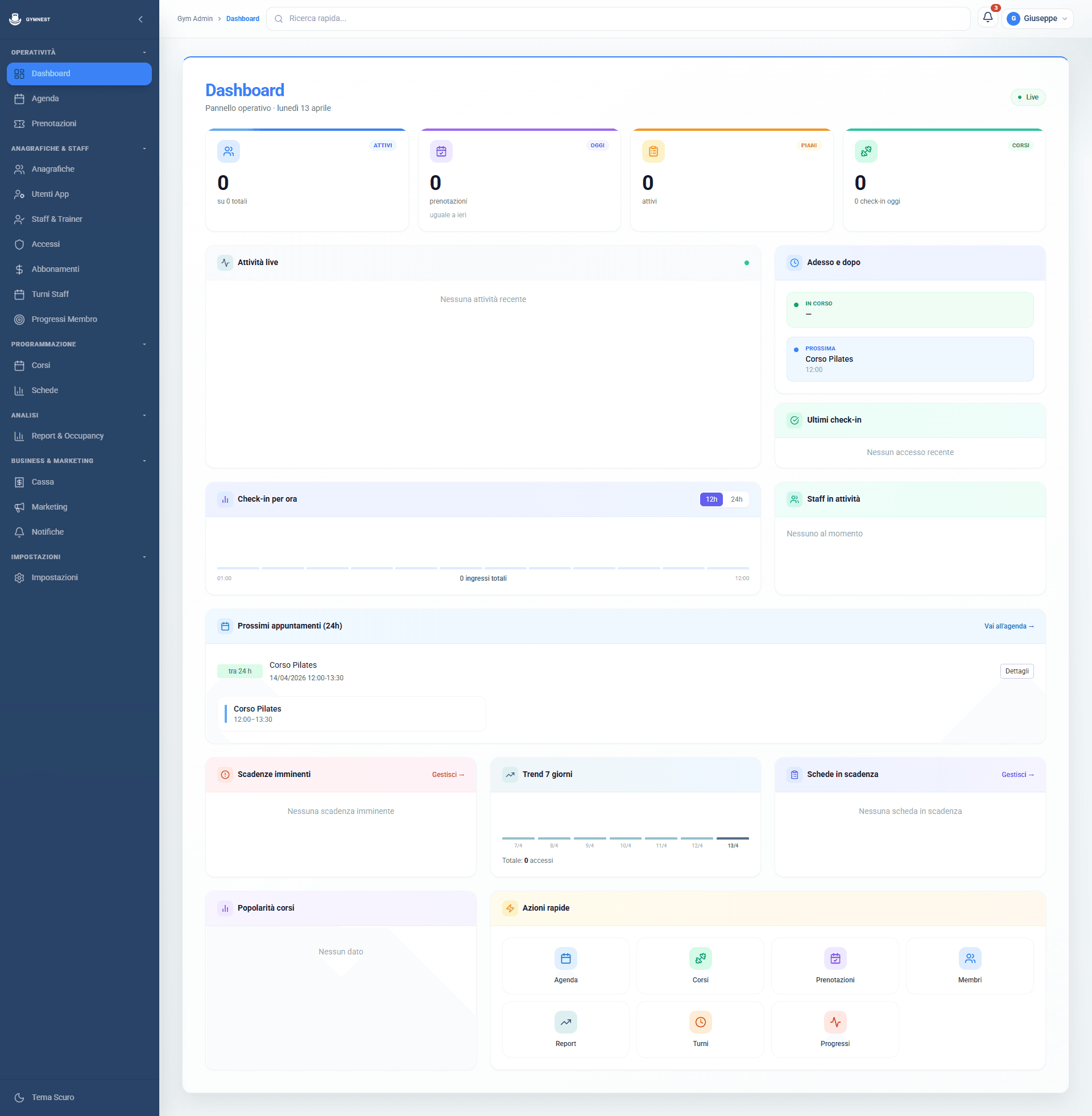Collapse the sidebar with the chevron
The height and width of the screenshot is (1116, 1092).
coord(140,19)
